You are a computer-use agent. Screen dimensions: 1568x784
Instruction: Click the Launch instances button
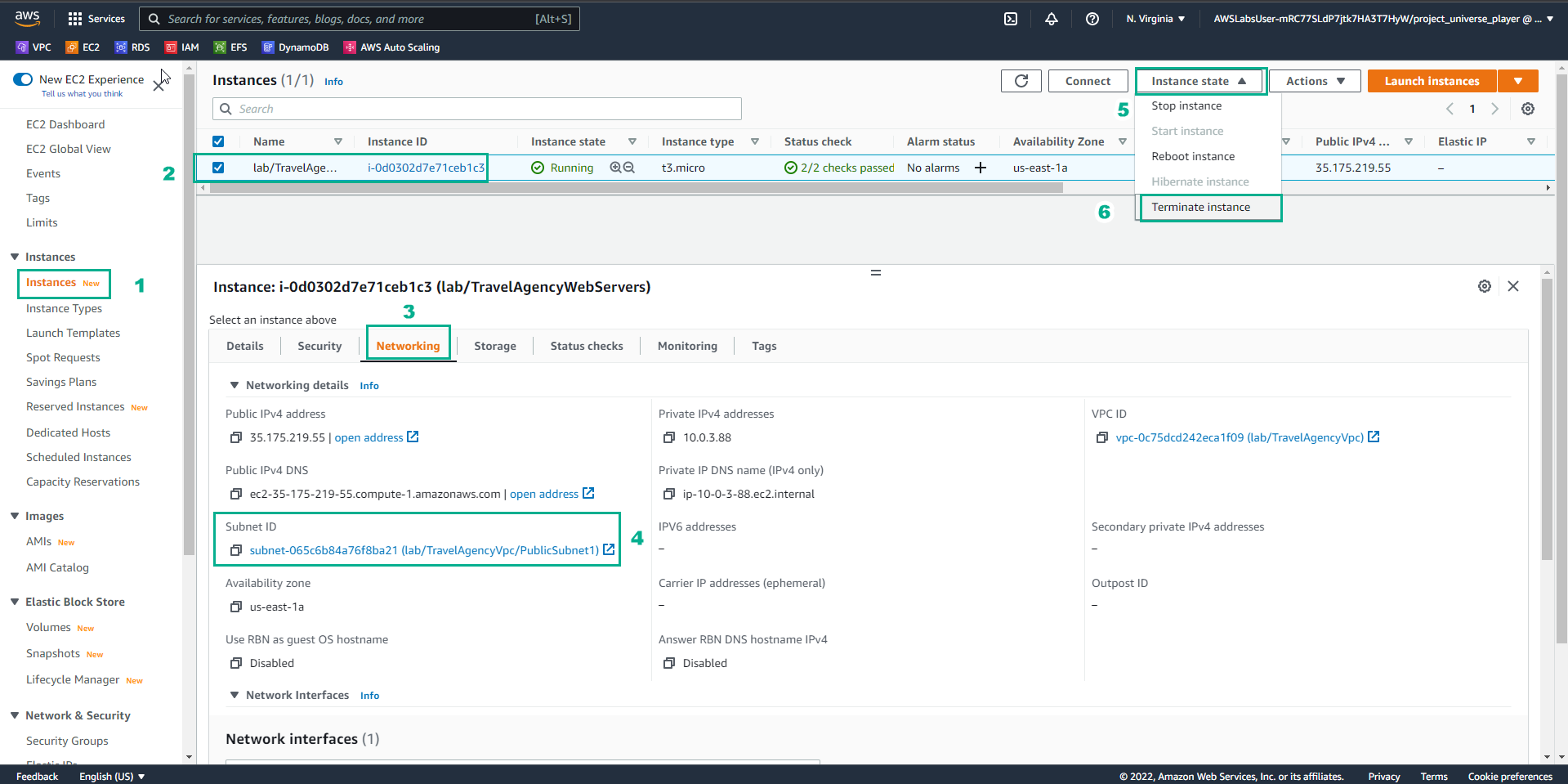click(1432, 81)
